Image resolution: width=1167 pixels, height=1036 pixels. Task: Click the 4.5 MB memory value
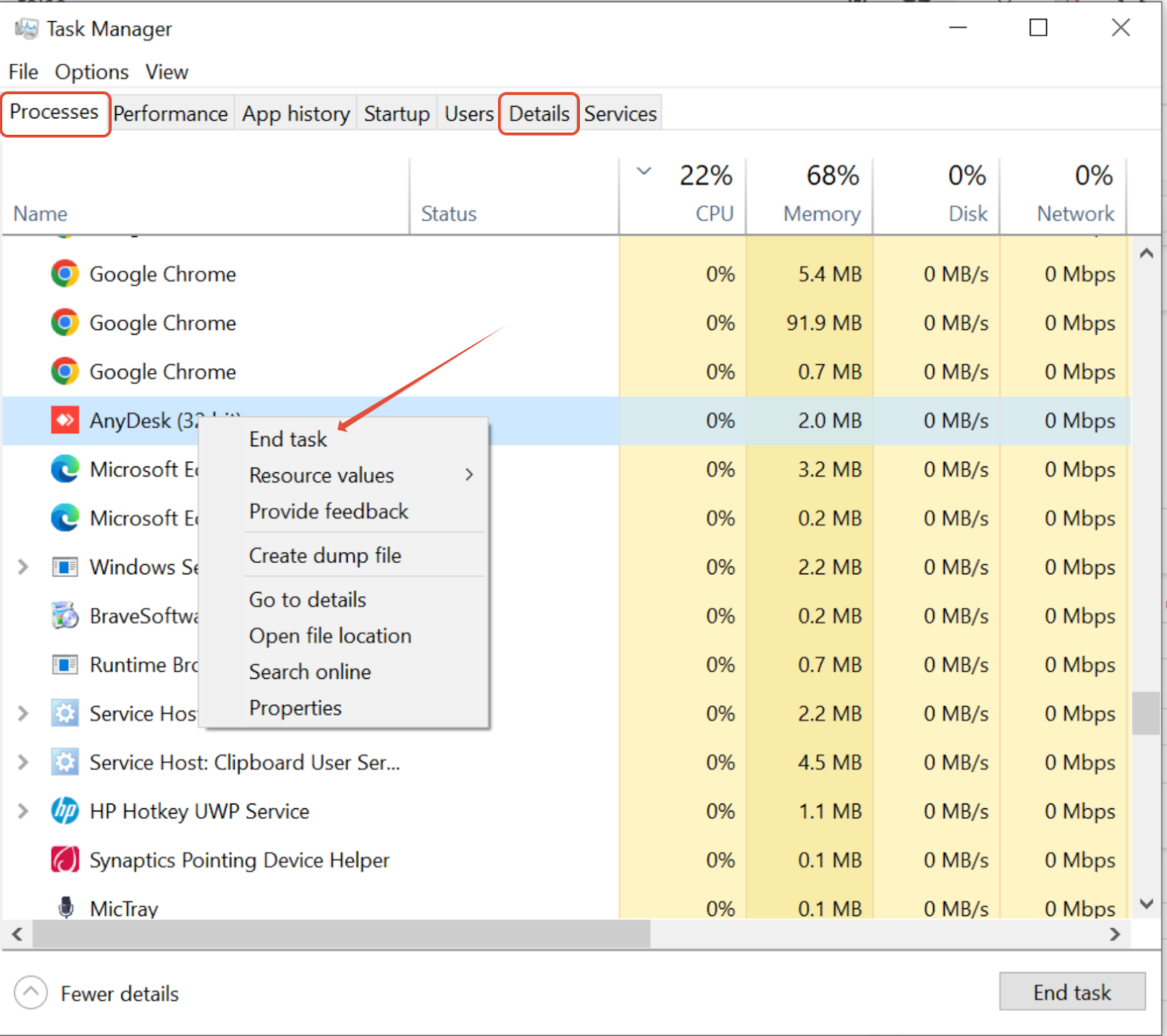[830, 763]
